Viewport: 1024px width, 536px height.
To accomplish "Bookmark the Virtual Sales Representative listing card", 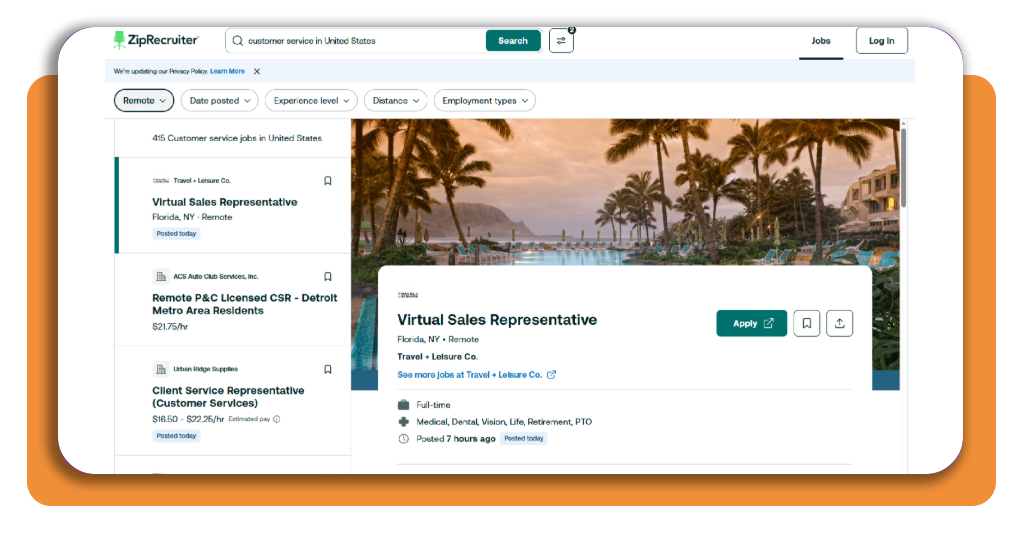I will click(328, 181).
